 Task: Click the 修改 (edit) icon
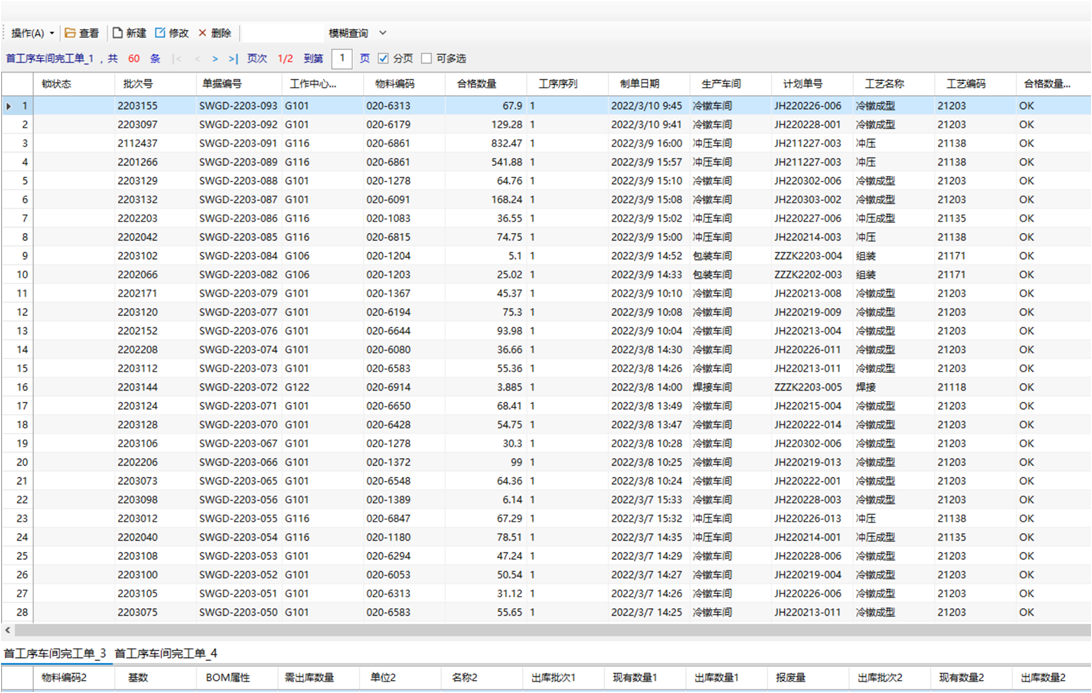click(160, 33)
